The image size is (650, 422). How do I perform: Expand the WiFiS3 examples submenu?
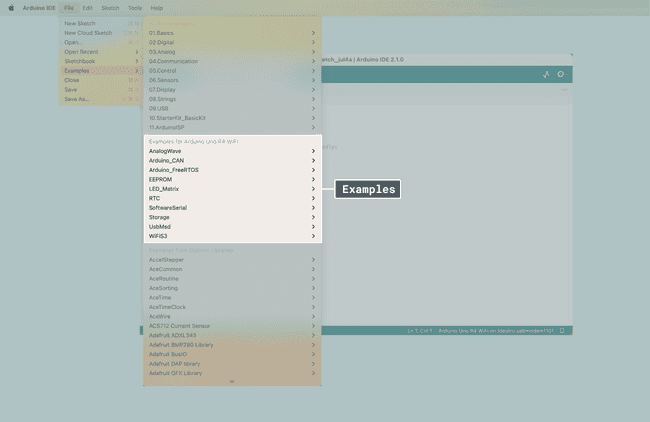point(232,236)
